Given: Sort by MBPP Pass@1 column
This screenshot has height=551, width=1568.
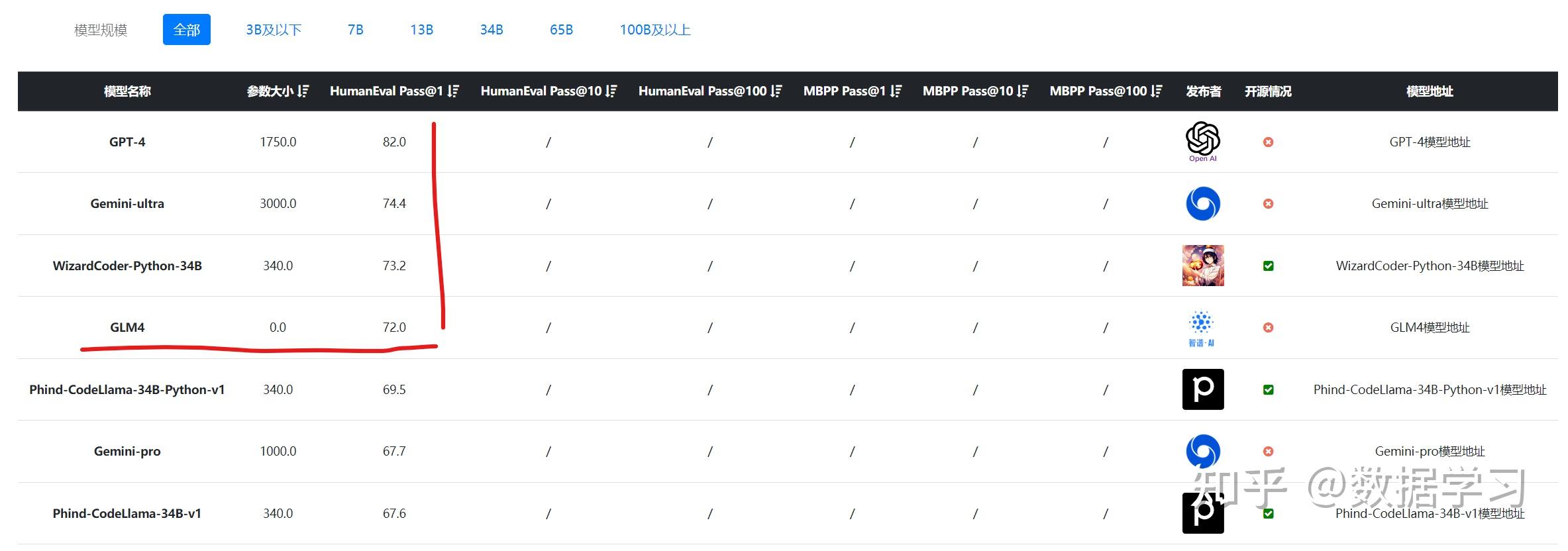Looking at the screenshot, I should [x=896, y=91].
